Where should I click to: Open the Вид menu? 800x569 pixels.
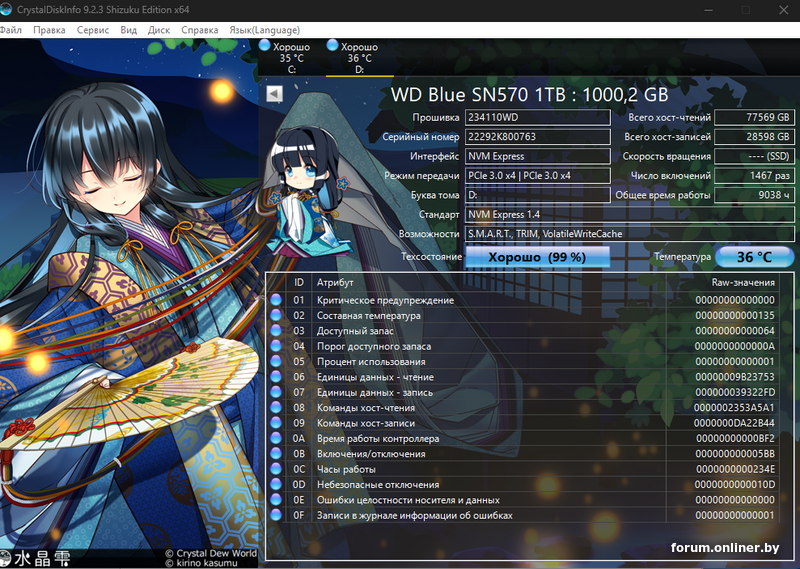click(129, 30)
